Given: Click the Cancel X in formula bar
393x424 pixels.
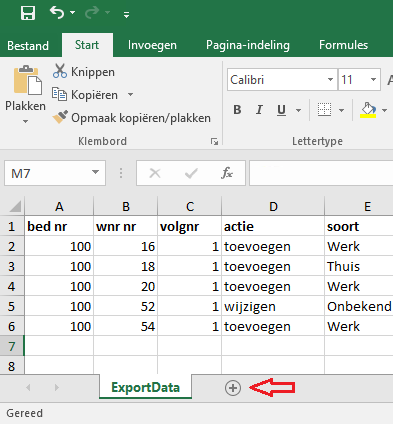Looking at the screenshot, I should 155,173.
